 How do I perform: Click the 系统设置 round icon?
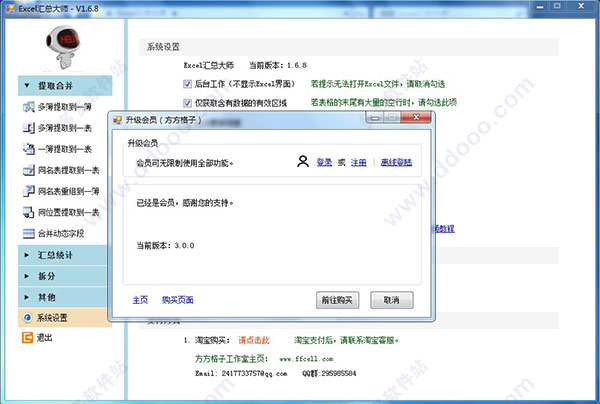tap(27, 318)
